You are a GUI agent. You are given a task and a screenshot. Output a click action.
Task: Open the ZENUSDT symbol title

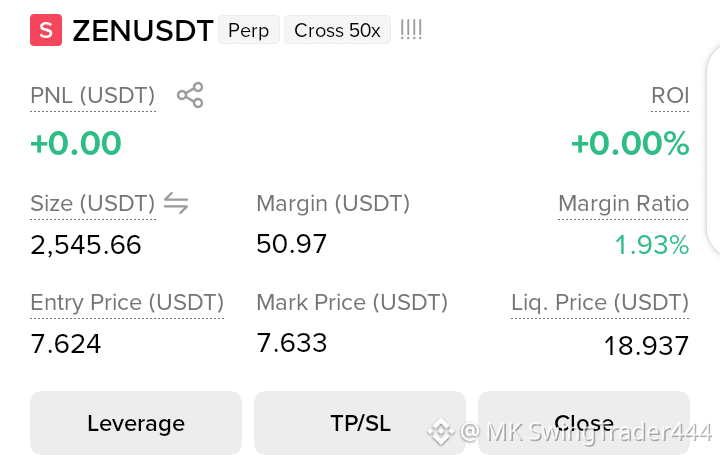[x=143, y=31]
